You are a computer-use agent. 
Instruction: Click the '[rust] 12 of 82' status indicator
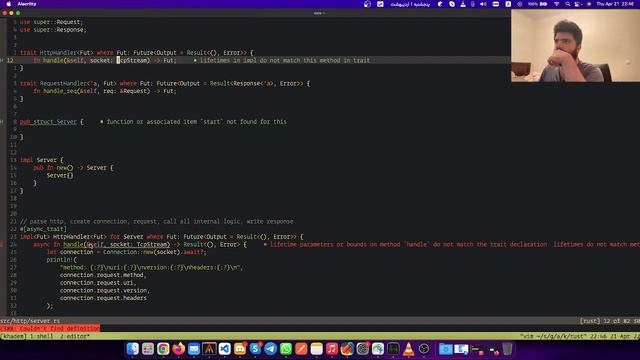(610, 321)
